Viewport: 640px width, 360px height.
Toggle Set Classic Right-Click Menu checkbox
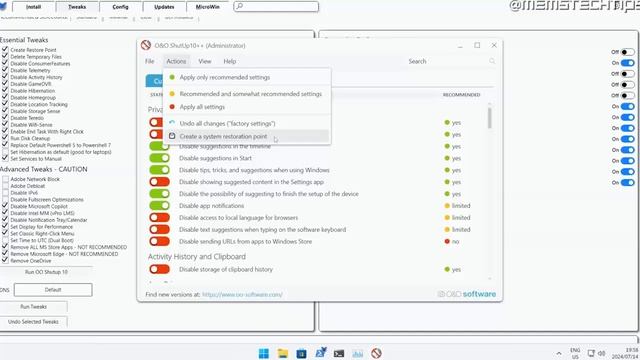[5, 233]
